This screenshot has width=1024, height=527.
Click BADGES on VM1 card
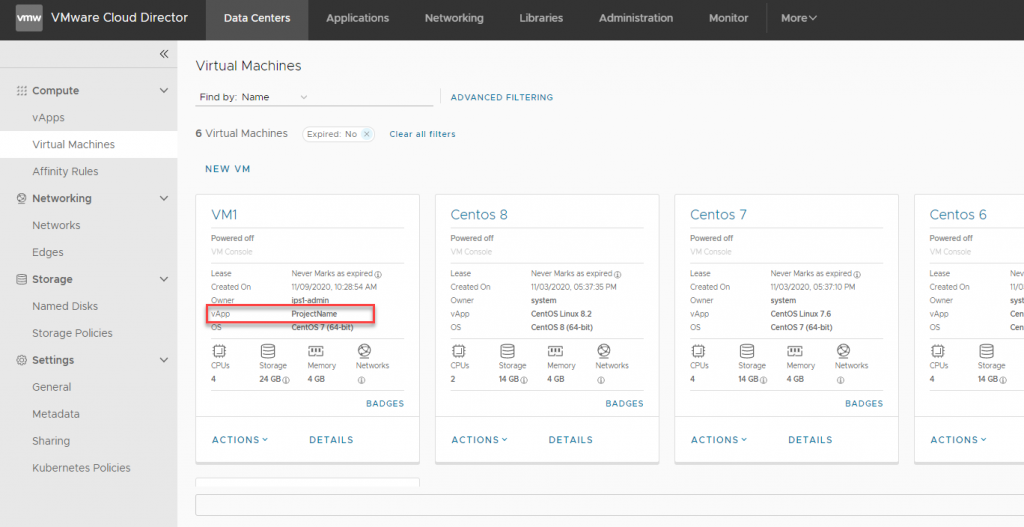tap(385, 404)
